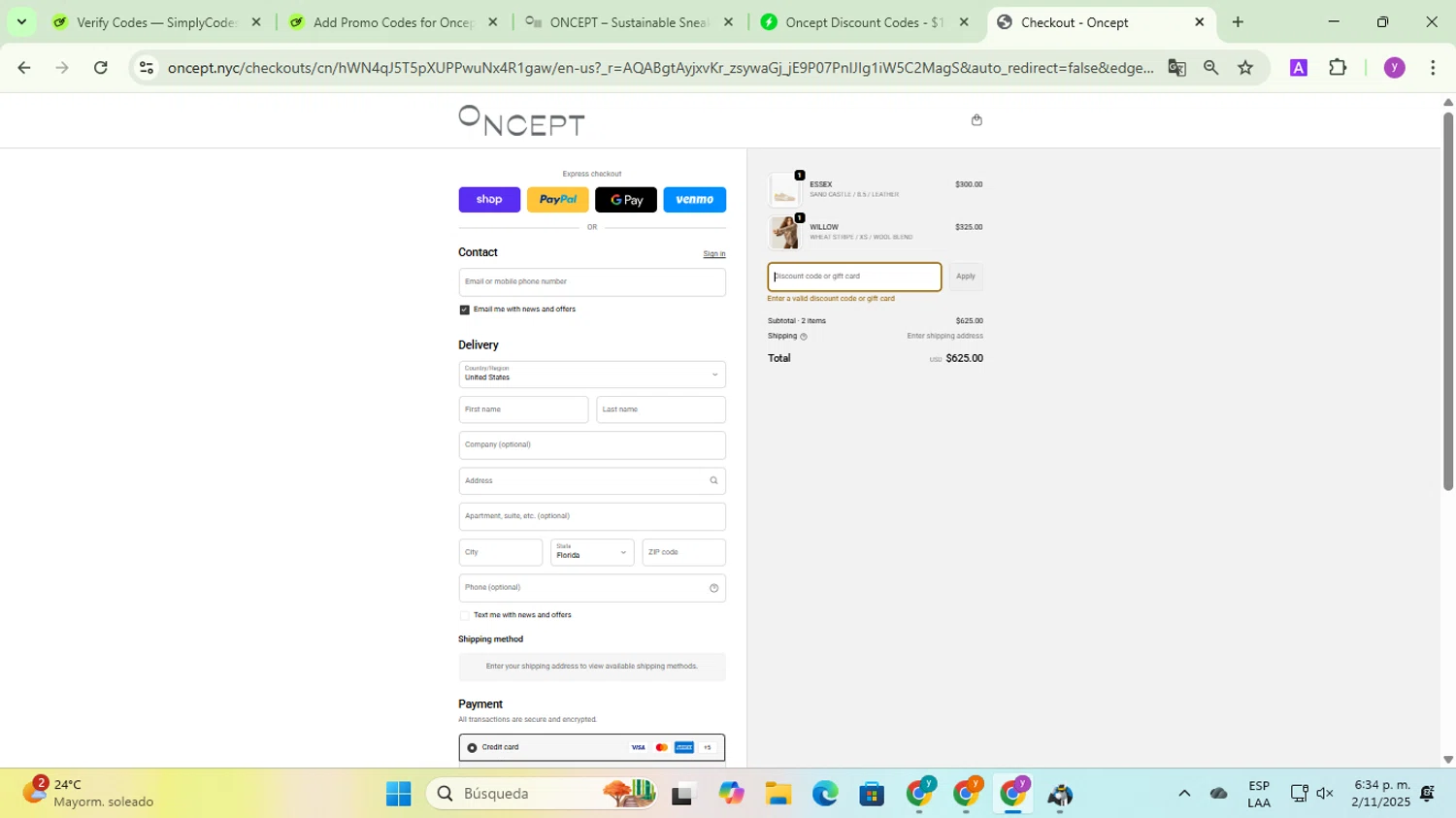This screenshot has width=1456, height=818.
Task: Click the City field
Action: (500, 552)
